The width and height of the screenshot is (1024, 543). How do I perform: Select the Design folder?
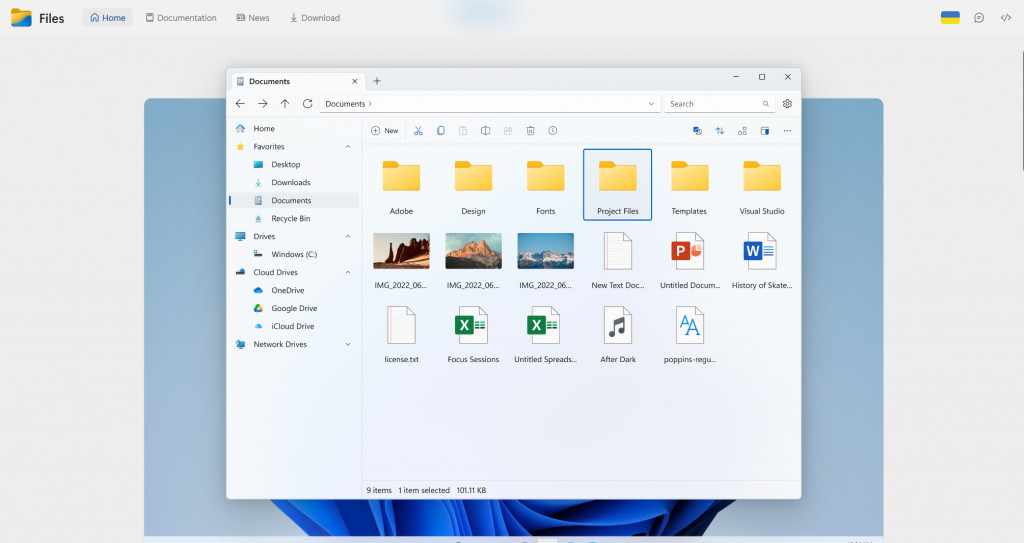click(473, 186)
